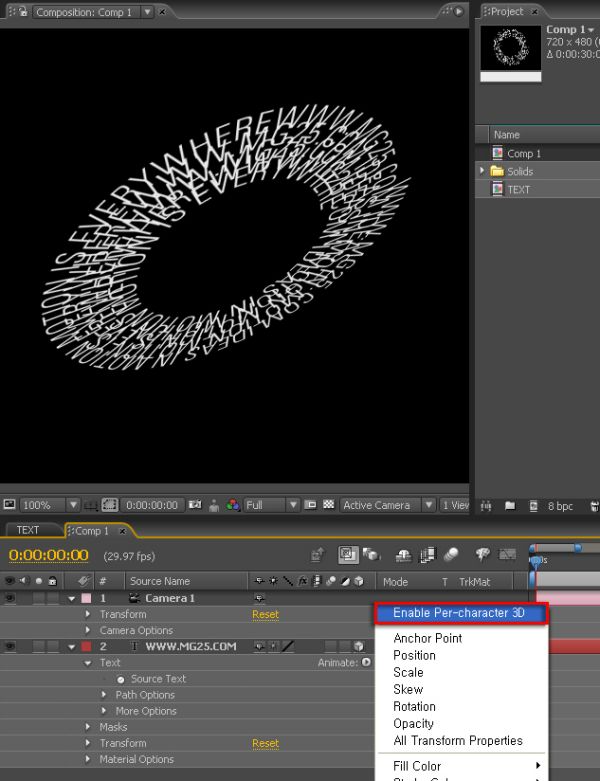Expand Transform under Camera 1
Viewport: 600px width, 781px height.
click(88, 614)
